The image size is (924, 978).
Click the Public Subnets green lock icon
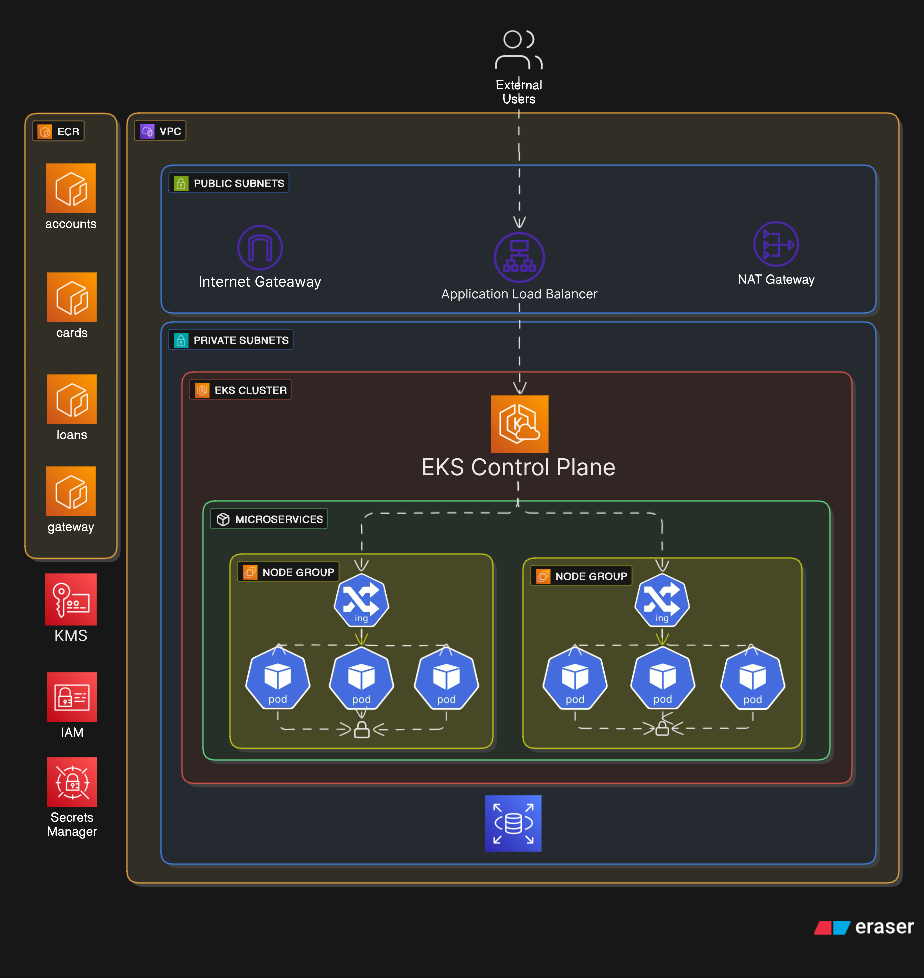point(181,183)
